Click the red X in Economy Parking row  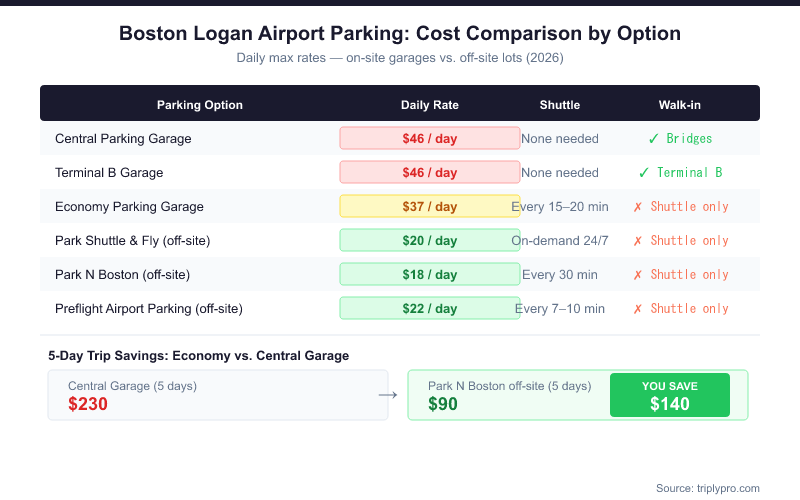(638, 207)
